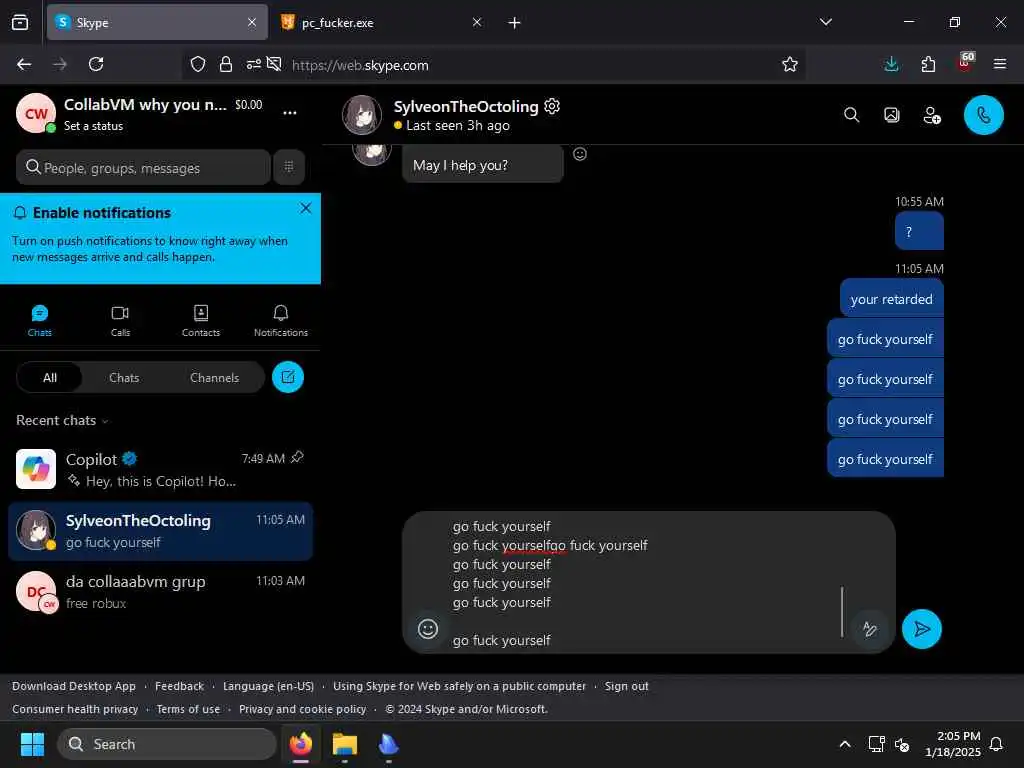Open File Explorer from the taskbar
The image size is (1024, 768).
[x=345, y=744]
